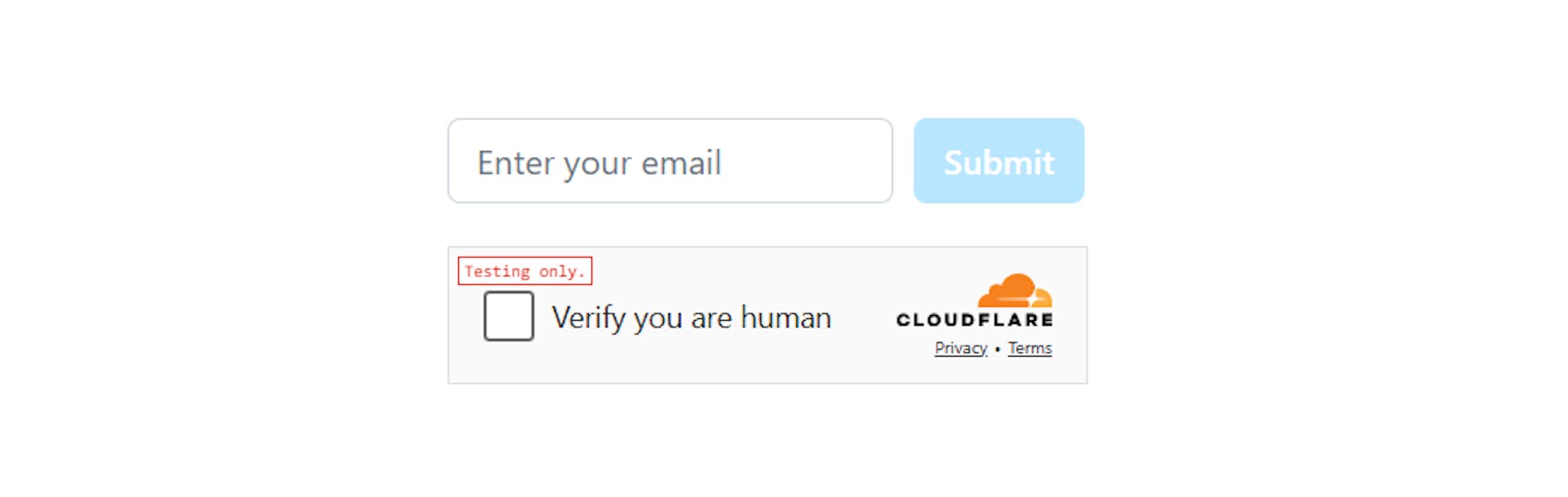The height and width of the screenshot is (497, 1568).
Task: Check the Verify you are human checkbox
Action: point(508,316)
